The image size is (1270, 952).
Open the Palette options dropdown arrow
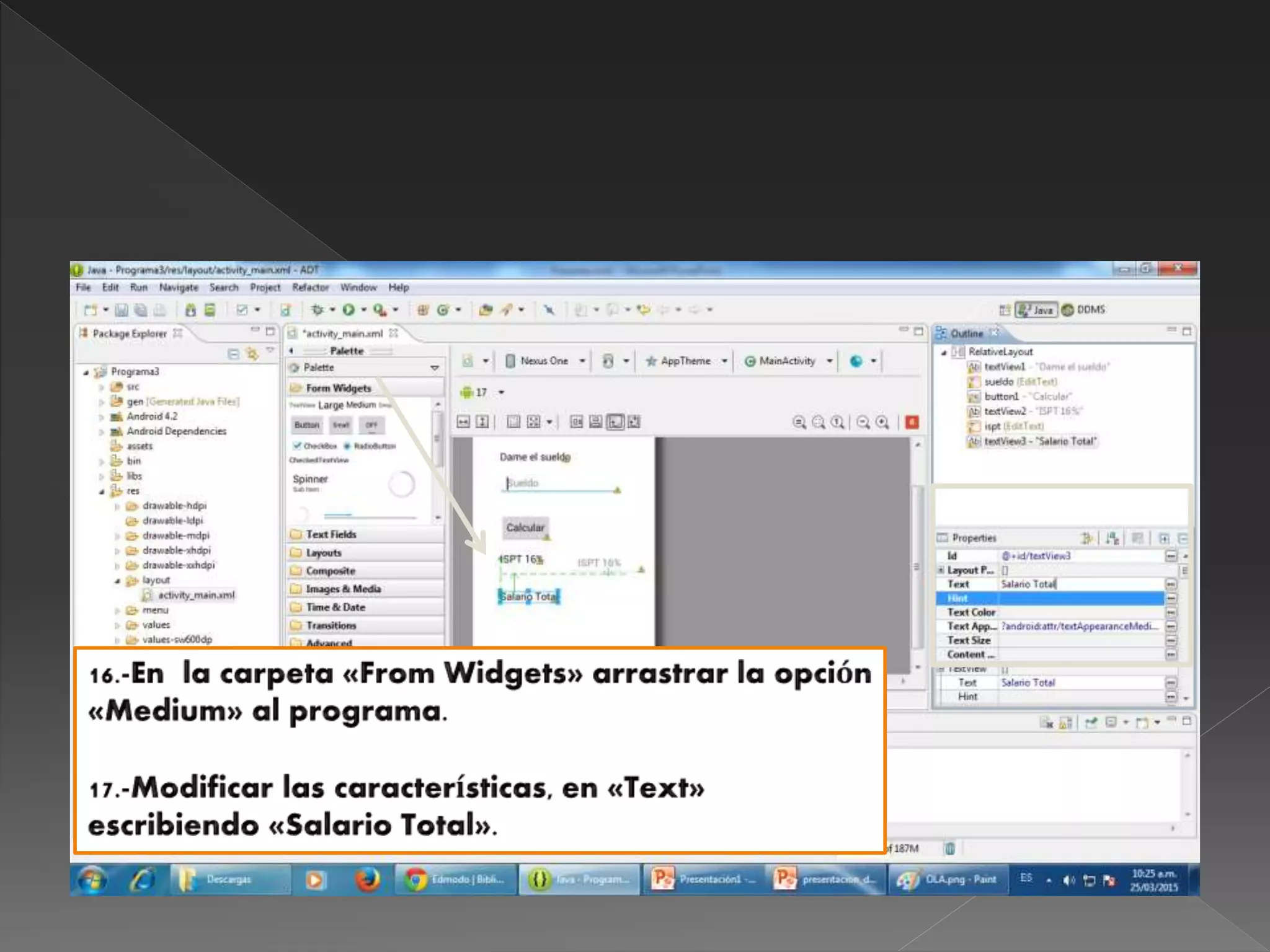click(435, 368)
